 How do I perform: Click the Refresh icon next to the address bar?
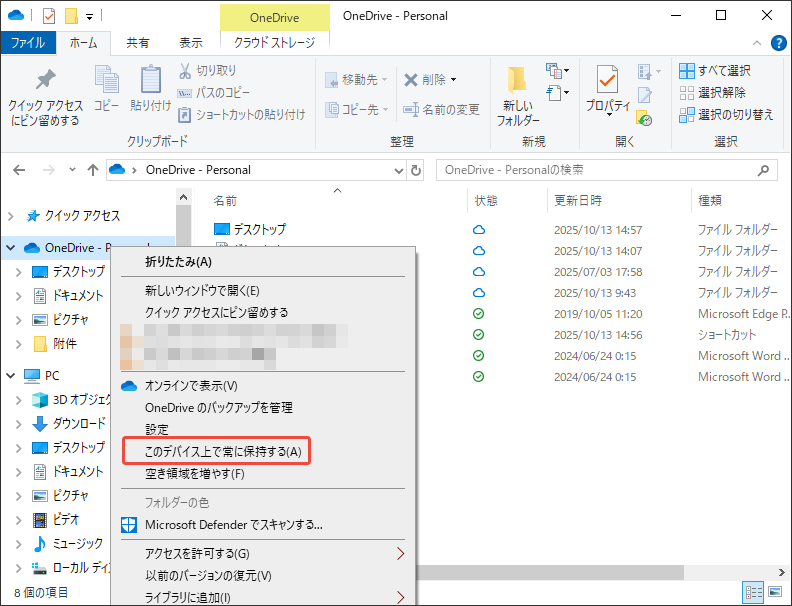pyautogui.click(x=416, y=171)
